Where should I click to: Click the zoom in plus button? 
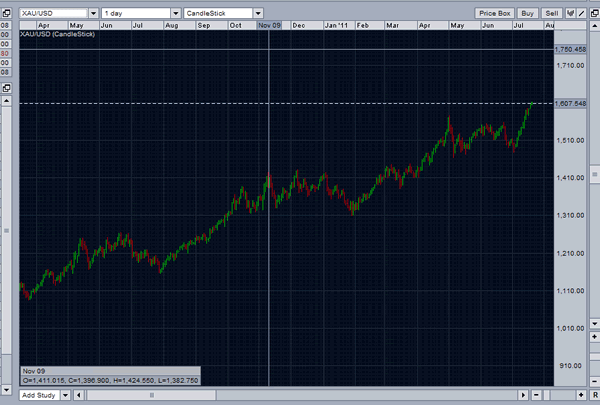pos(581,396)
